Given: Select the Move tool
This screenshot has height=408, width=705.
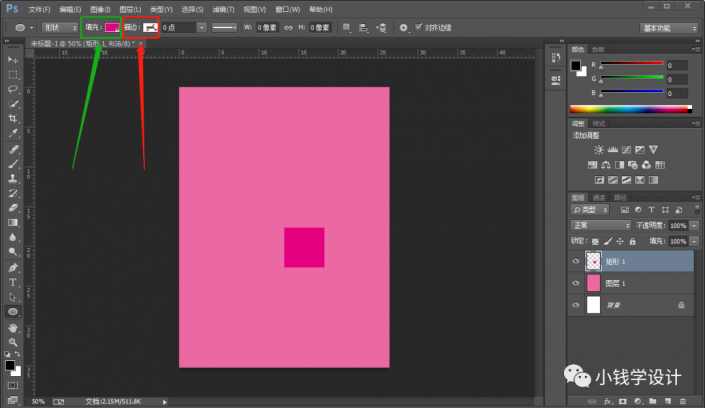Looking at the screenshot, I should [x=13, y=60].
